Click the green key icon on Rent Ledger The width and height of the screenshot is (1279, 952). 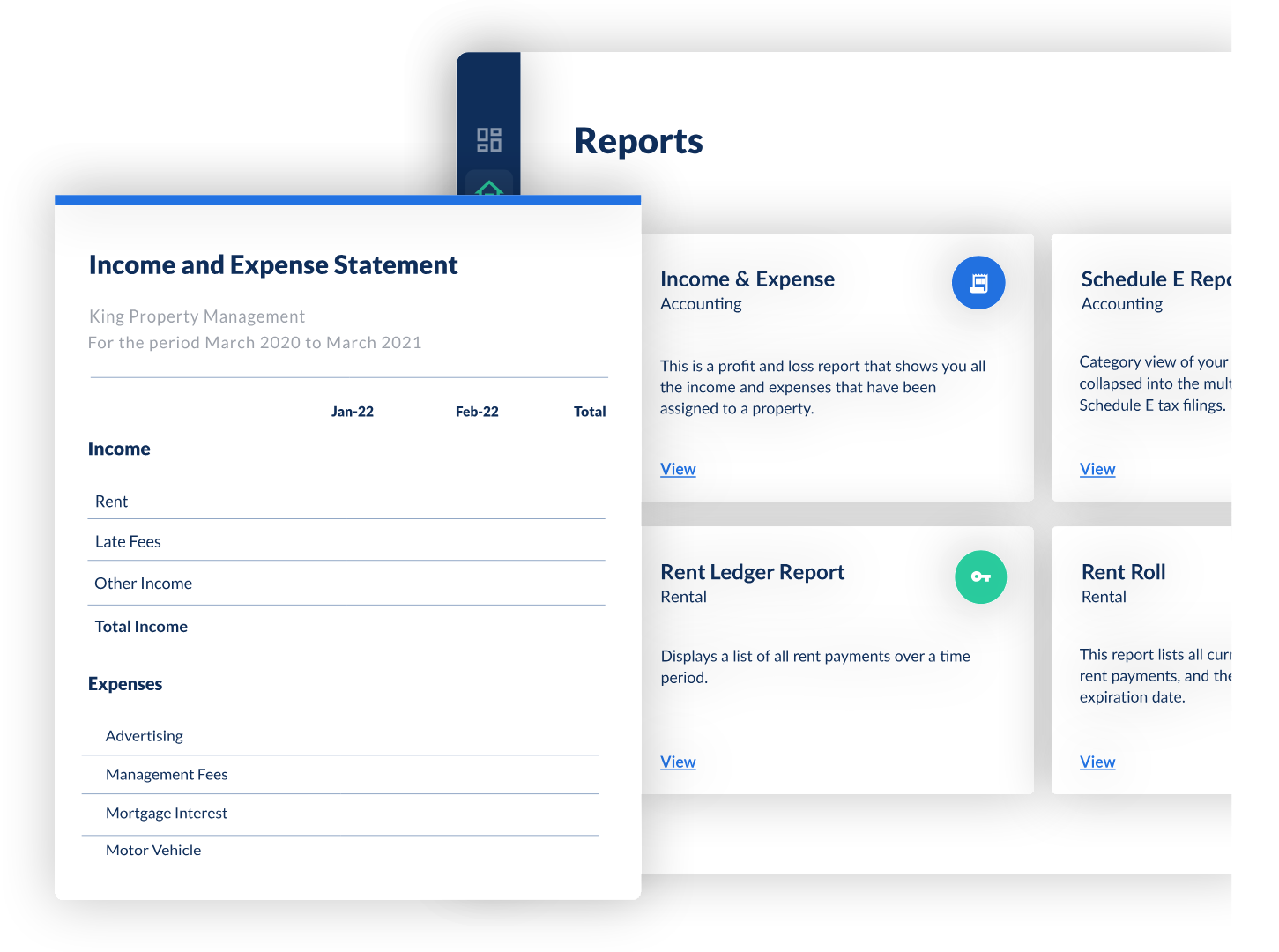pos(980,577)
